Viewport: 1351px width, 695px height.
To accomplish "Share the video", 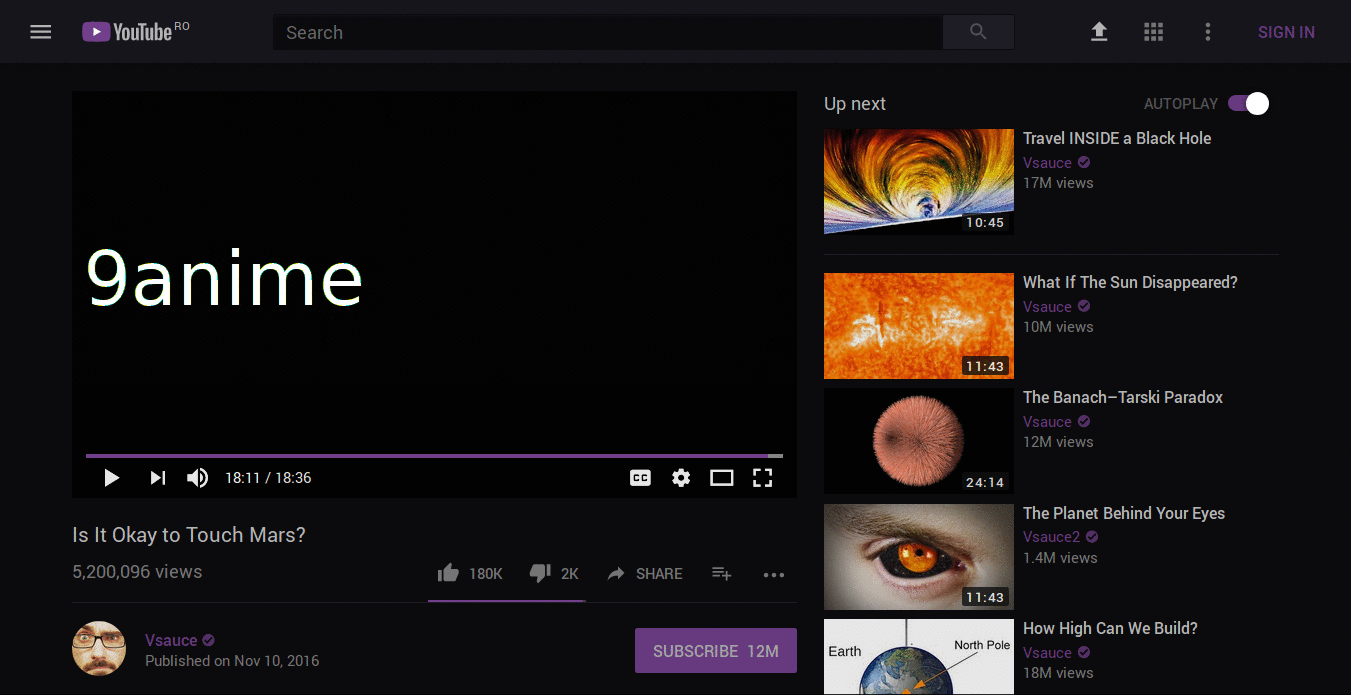I will tap(645, 573).
